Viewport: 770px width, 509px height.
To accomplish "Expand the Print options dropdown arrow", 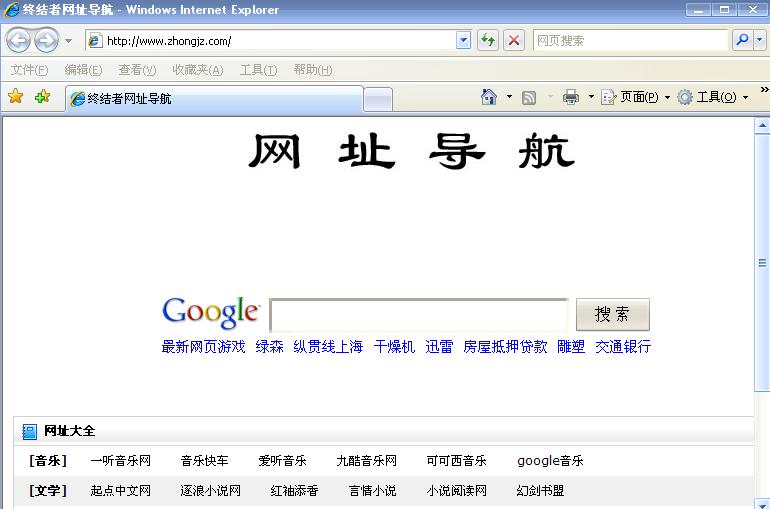I will pyautogui.click(x=591, y=97).
